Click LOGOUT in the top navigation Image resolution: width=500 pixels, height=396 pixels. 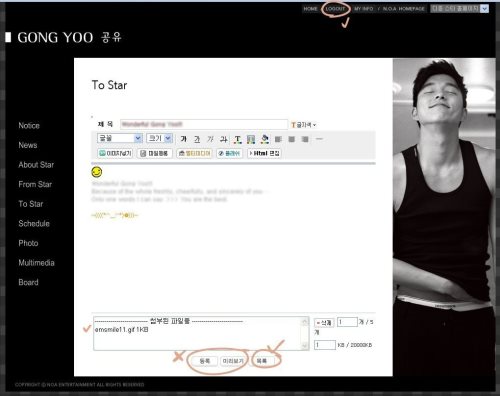click(x=335, y=9)
